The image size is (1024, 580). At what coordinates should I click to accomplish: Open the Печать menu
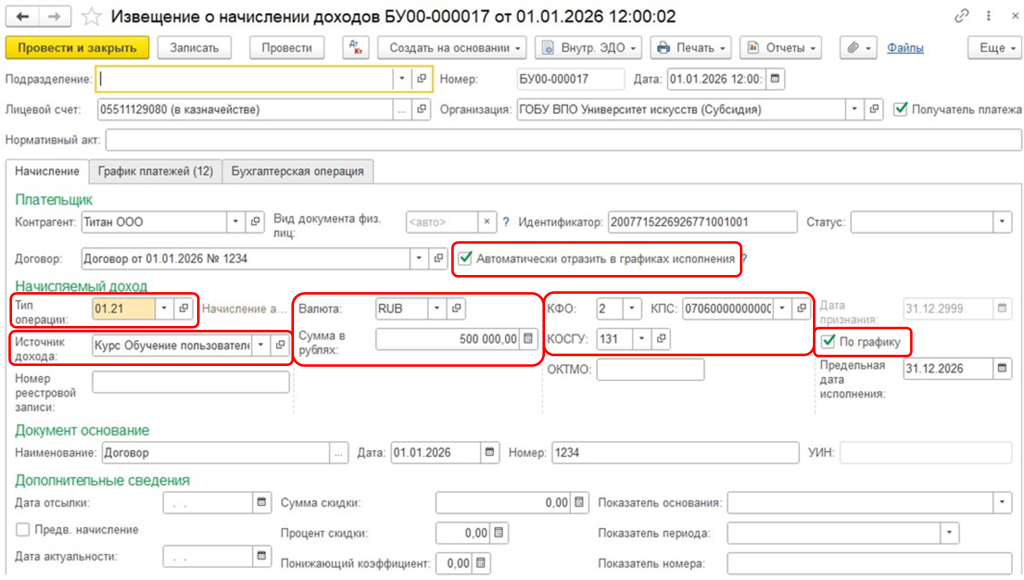(x=690, y=48)
